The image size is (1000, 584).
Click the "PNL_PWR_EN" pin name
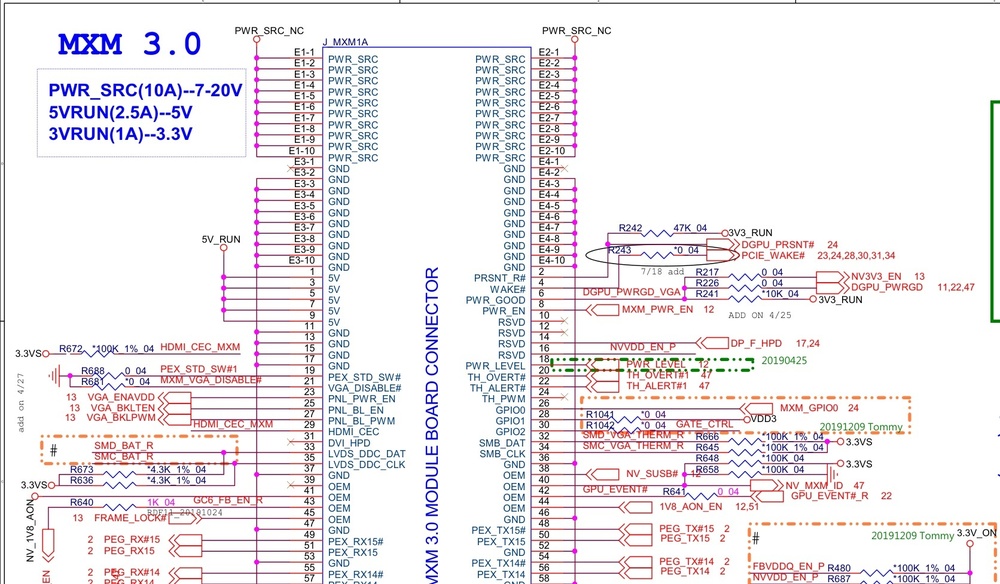click(362, 399)
